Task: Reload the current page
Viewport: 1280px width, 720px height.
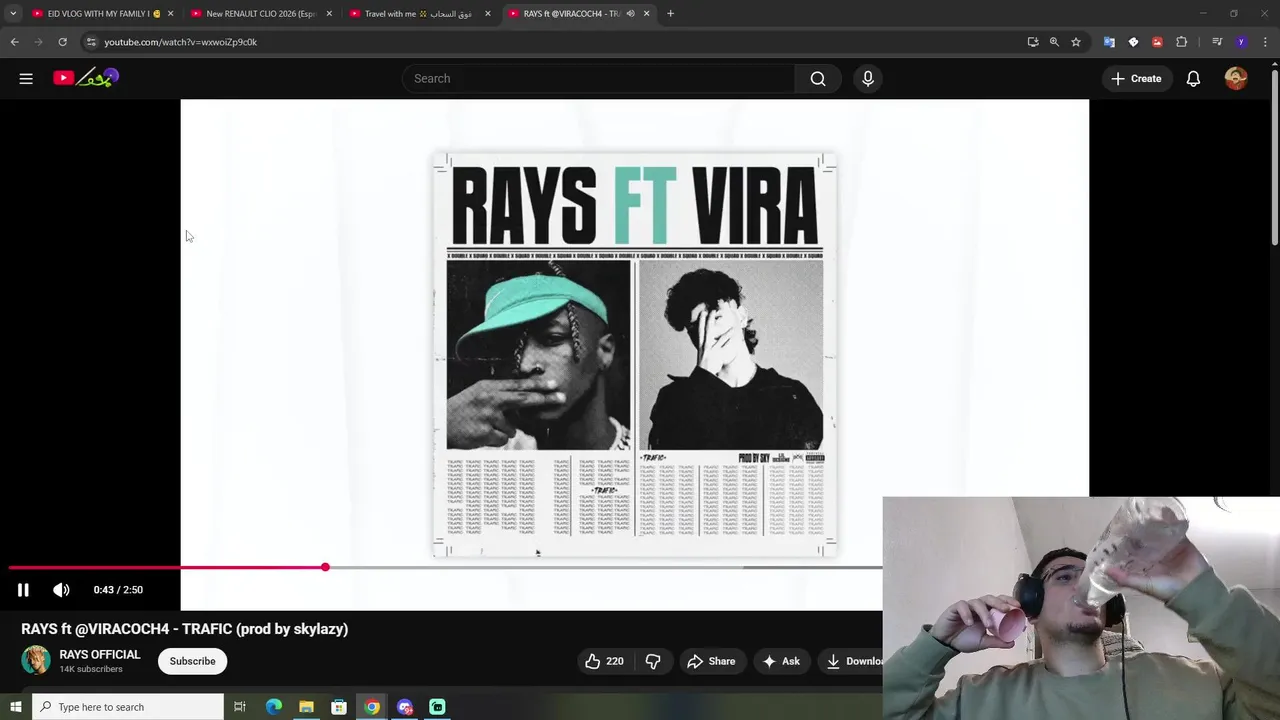Action: pyautogui.click(x=62, y=42)
